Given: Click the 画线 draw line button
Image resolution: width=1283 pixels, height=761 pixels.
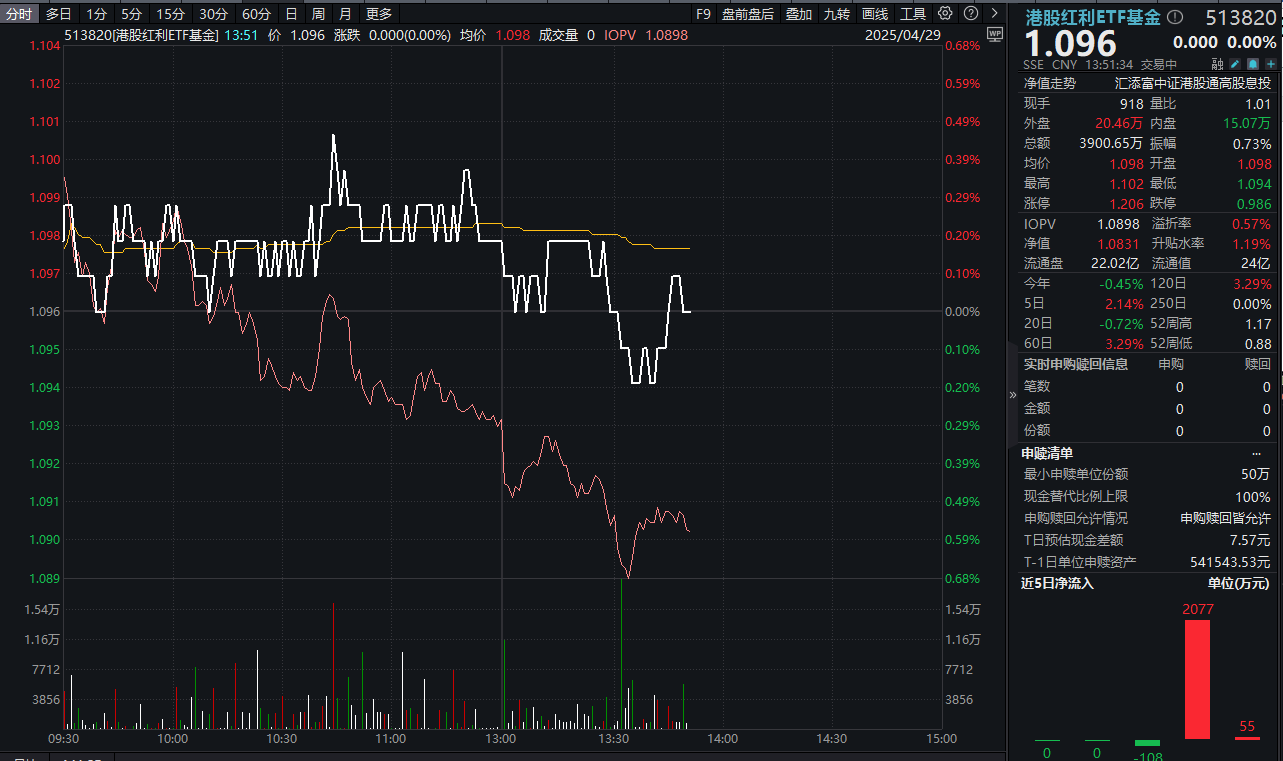Looking at the screenshot, I should point(875,14).
